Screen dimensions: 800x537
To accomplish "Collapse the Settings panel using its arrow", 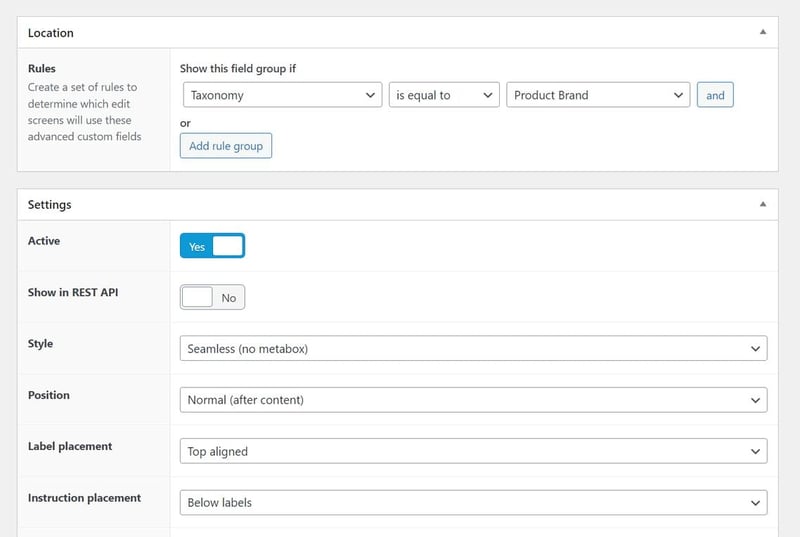I will point(763,204).
